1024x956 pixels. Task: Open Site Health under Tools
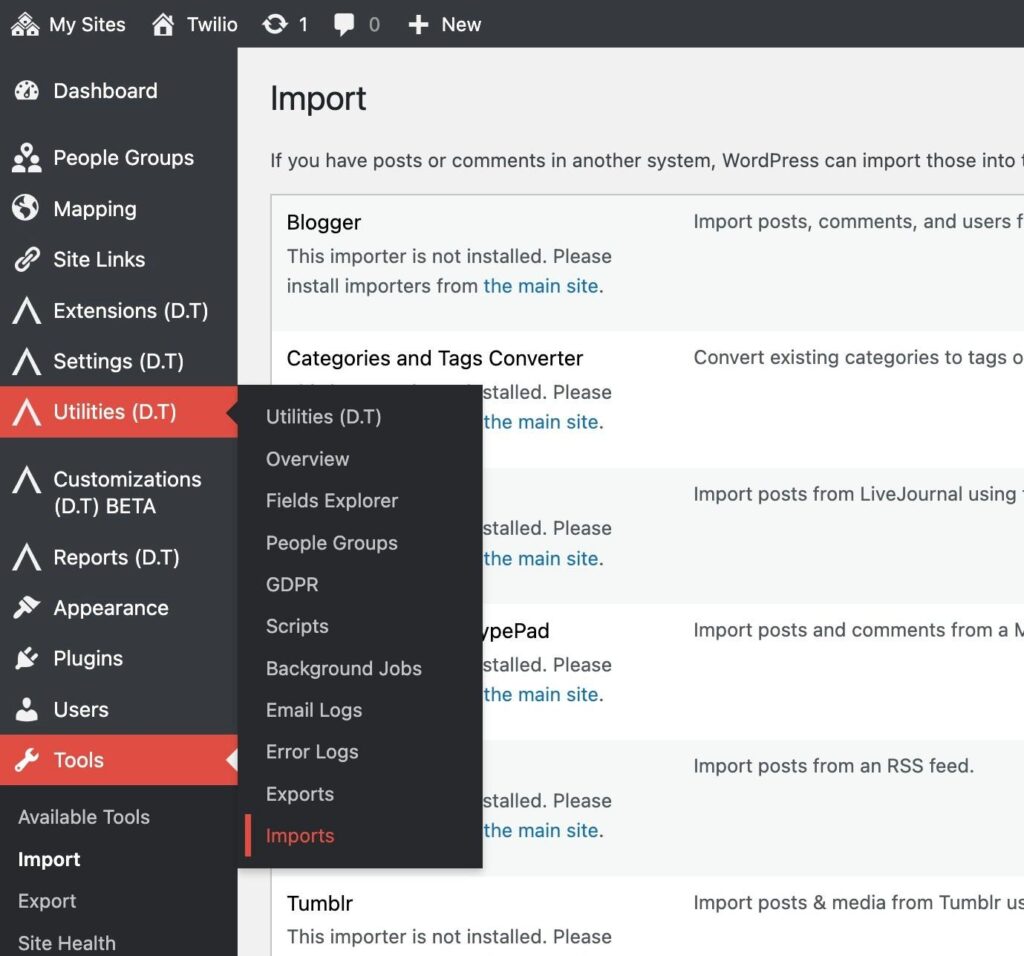[67, 943]
